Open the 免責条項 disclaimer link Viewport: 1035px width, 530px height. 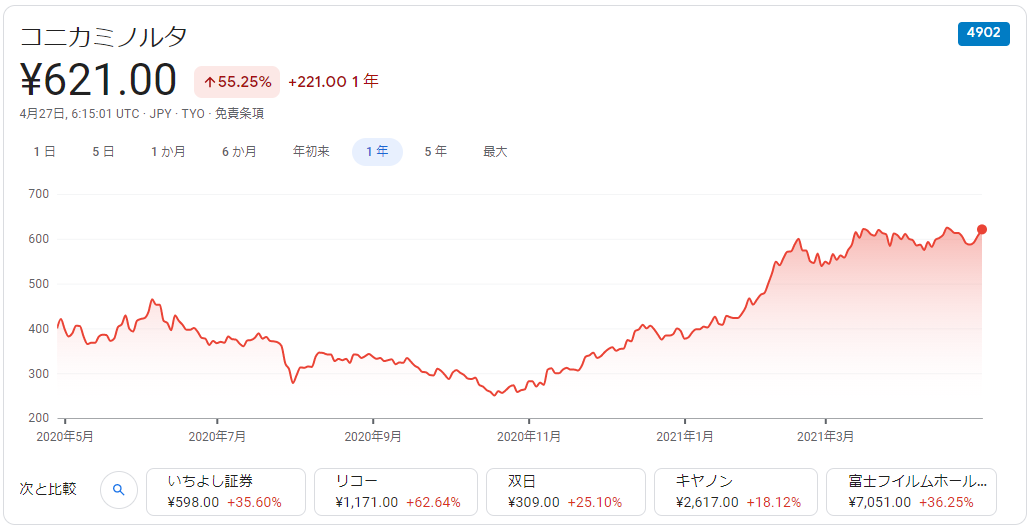(x=240, y=114)
